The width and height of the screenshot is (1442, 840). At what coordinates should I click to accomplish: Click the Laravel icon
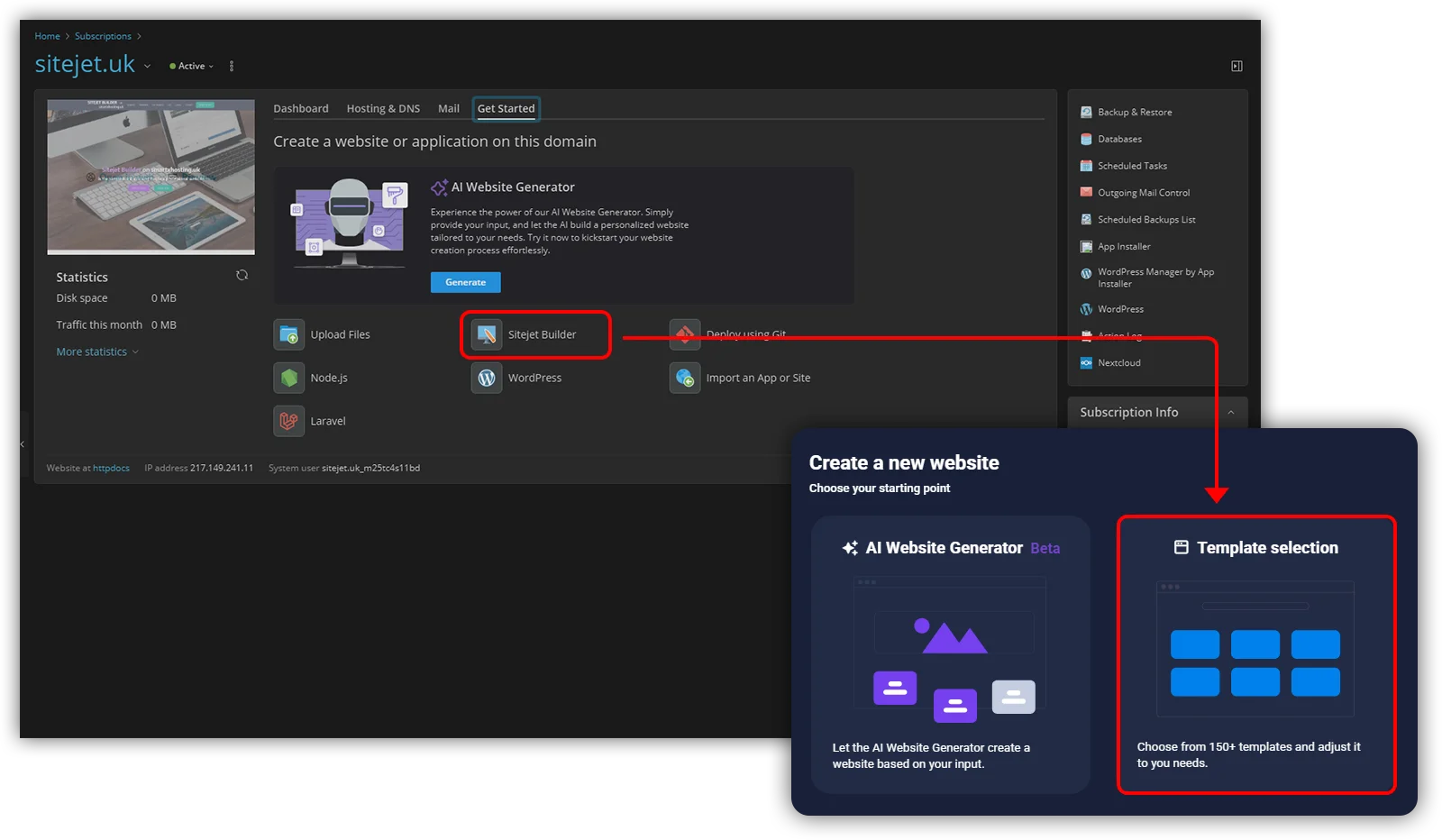[x=288, y=421]
